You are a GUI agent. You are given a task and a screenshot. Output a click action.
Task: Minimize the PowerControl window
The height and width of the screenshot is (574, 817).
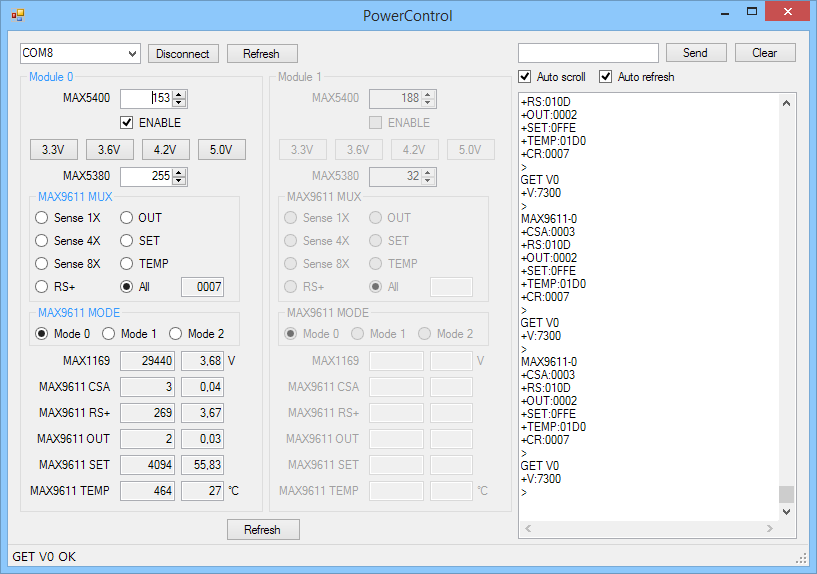click(725, 13)
